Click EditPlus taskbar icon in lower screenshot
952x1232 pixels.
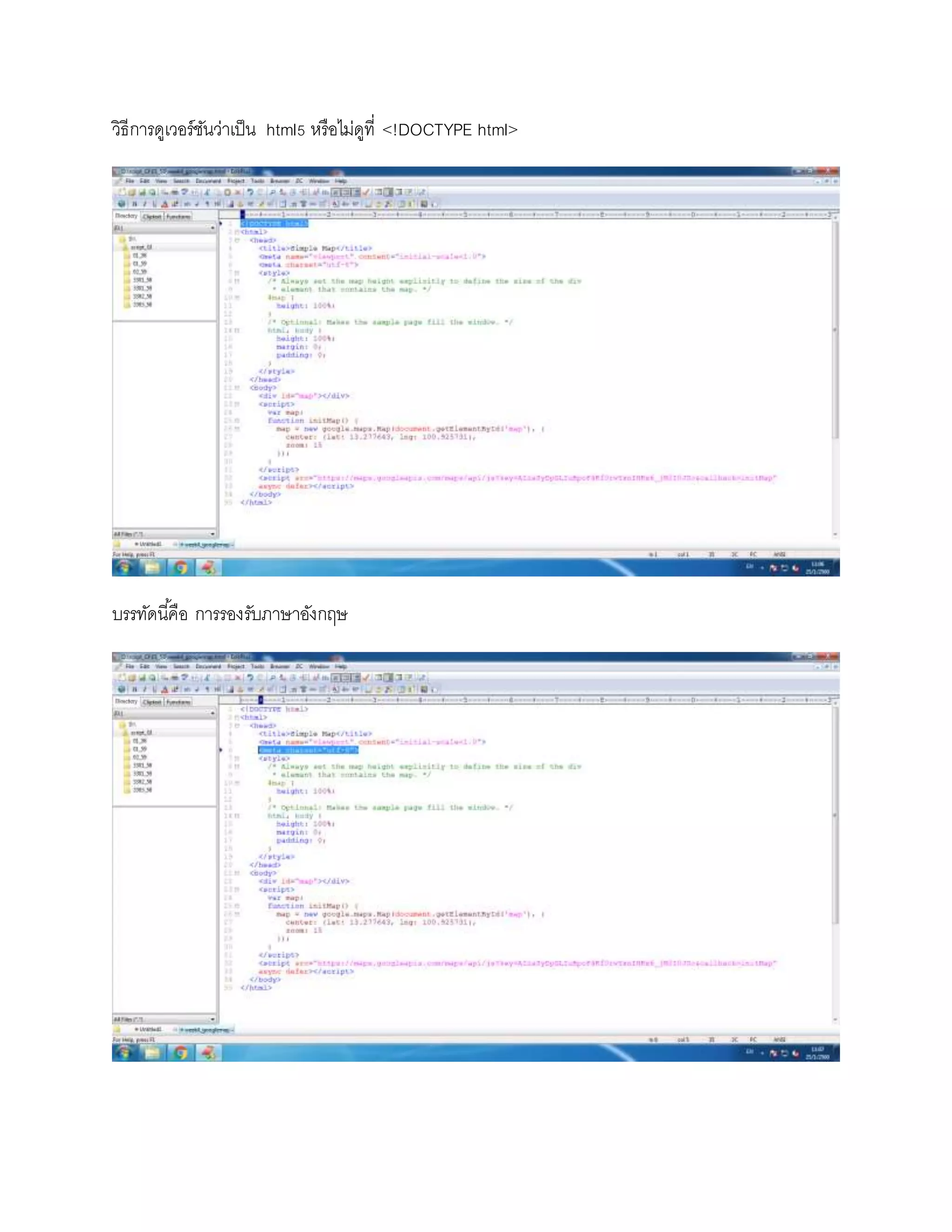208,1053
